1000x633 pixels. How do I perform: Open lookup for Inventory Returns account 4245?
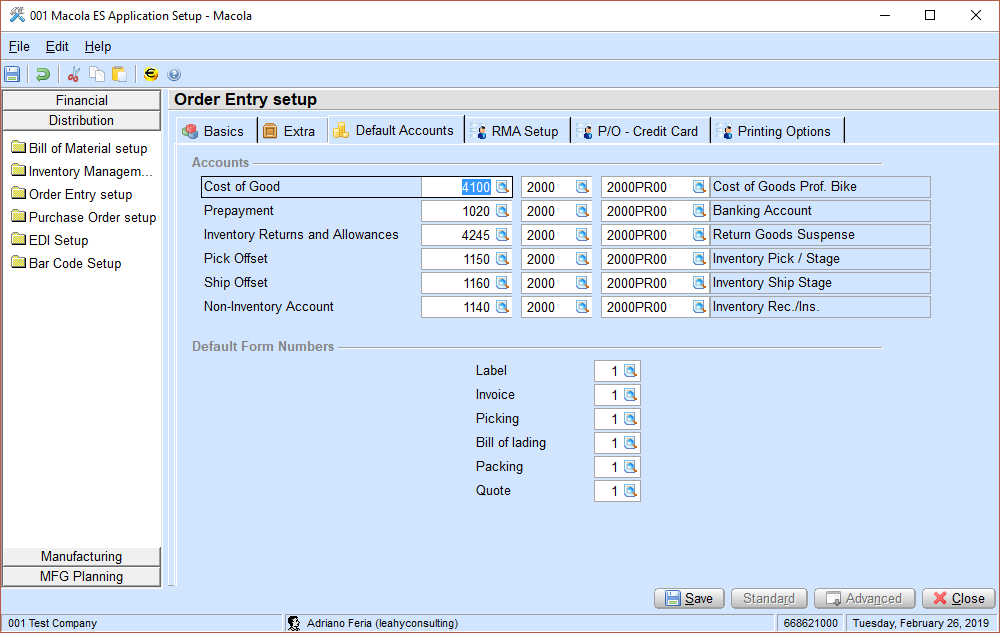[503, 235]
